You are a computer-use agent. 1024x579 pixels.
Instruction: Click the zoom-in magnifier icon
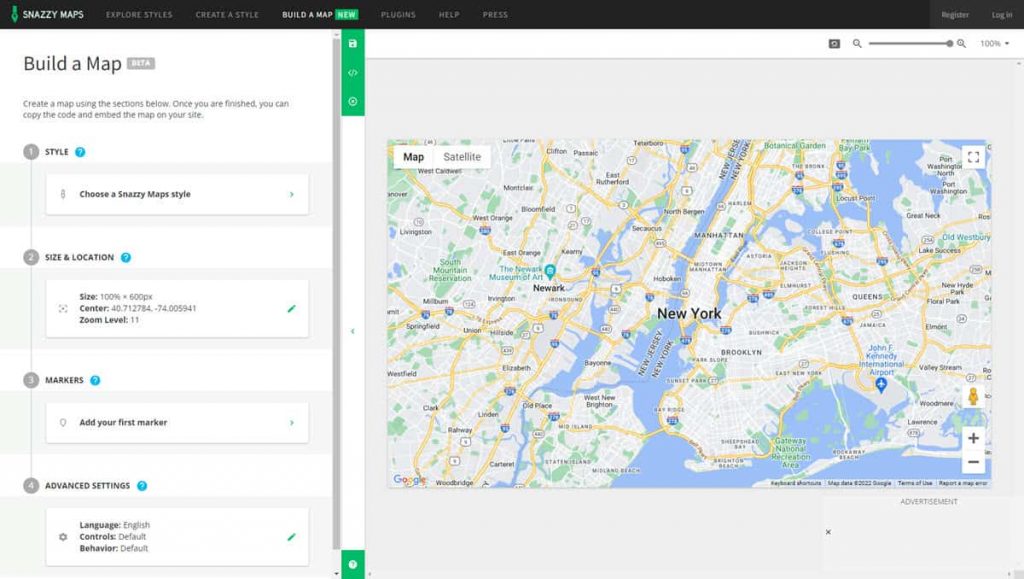pyautogui.click(x=961, y=44)
